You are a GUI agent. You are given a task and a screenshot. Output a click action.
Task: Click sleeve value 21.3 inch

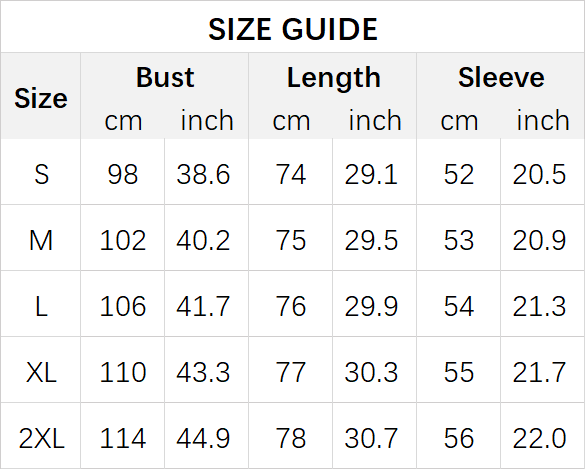539,306
